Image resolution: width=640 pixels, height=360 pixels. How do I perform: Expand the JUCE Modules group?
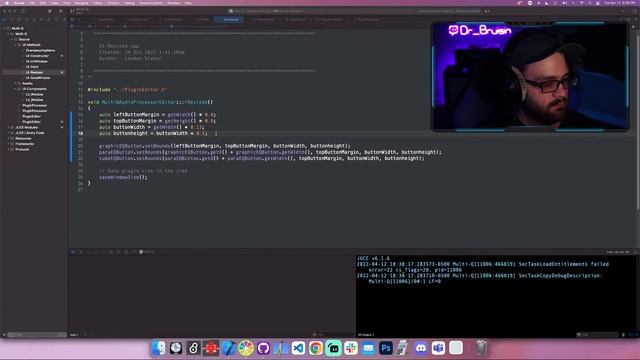click(x=8, y=127)
